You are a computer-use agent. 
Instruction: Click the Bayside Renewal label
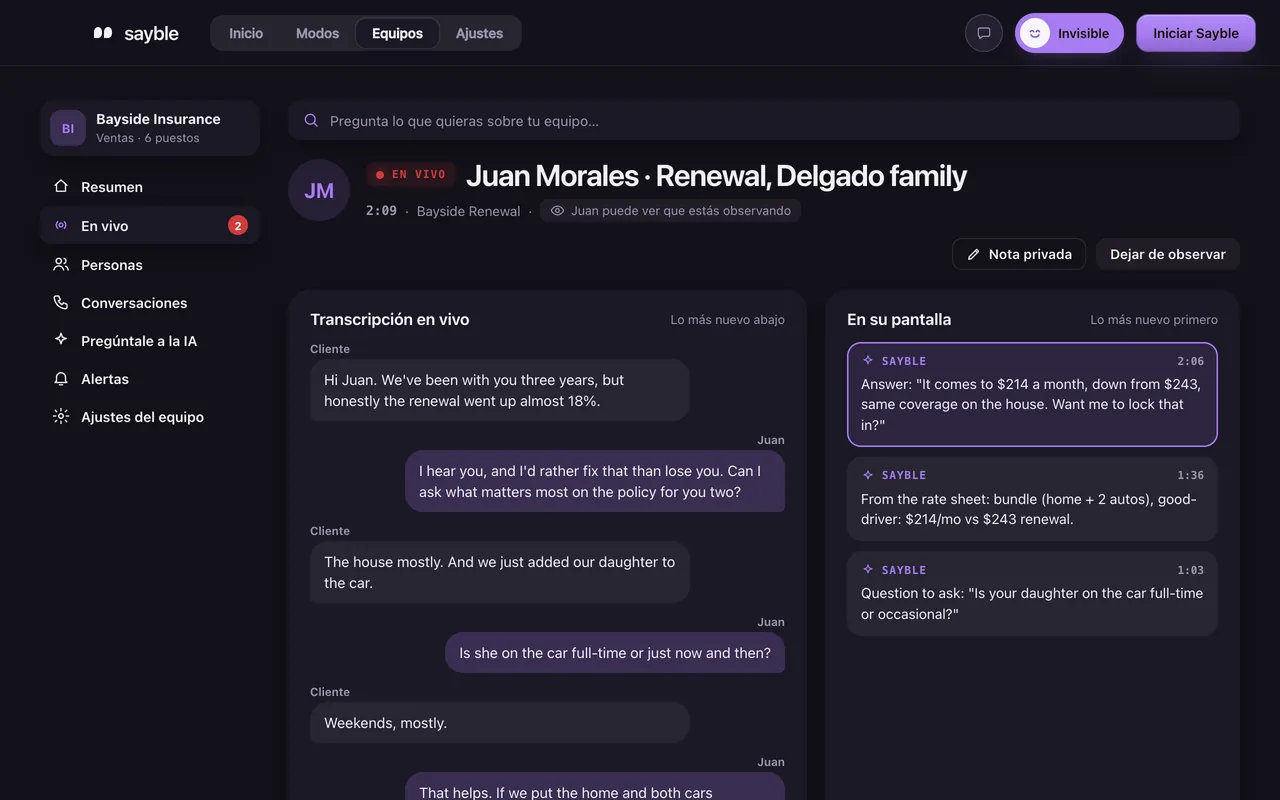pos(468,211)
